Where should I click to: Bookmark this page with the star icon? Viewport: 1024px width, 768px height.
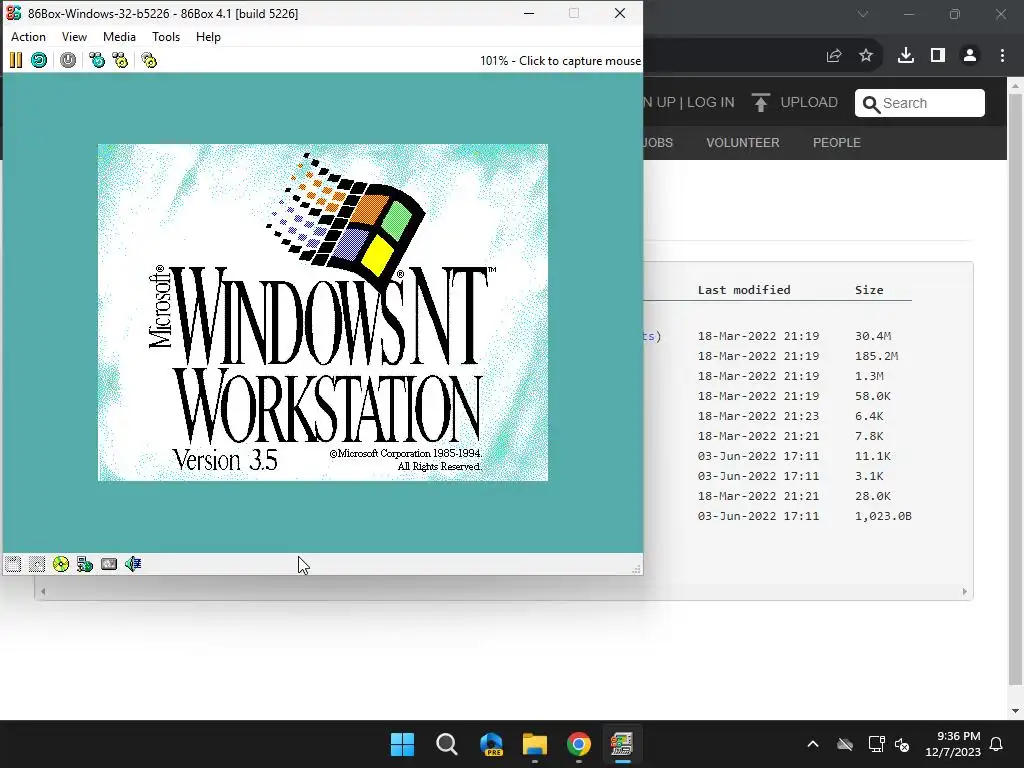point(866,56)
